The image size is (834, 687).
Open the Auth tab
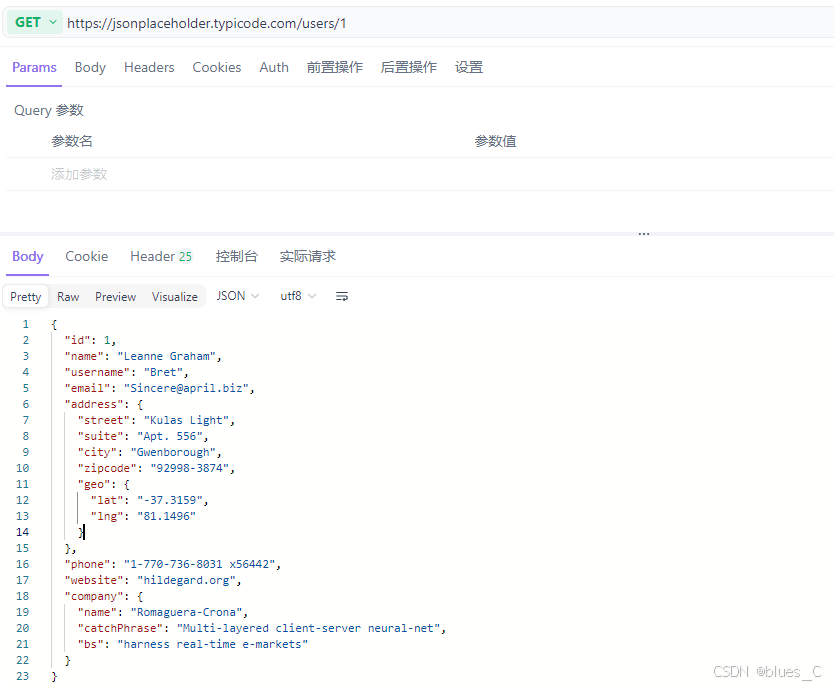point(274,68)
